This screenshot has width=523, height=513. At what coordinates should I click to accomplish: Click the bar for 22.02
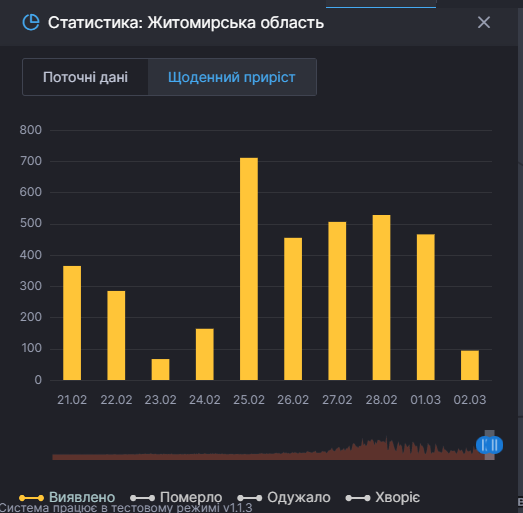click(x=116, y=335)
